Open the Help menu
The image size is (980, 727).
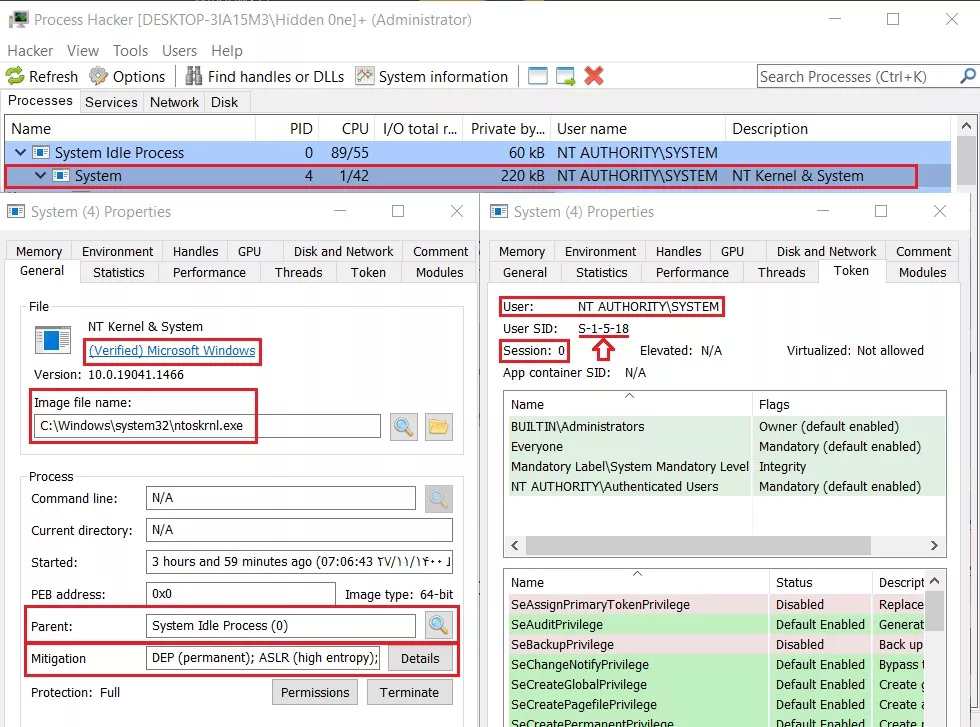coord(226,51)
